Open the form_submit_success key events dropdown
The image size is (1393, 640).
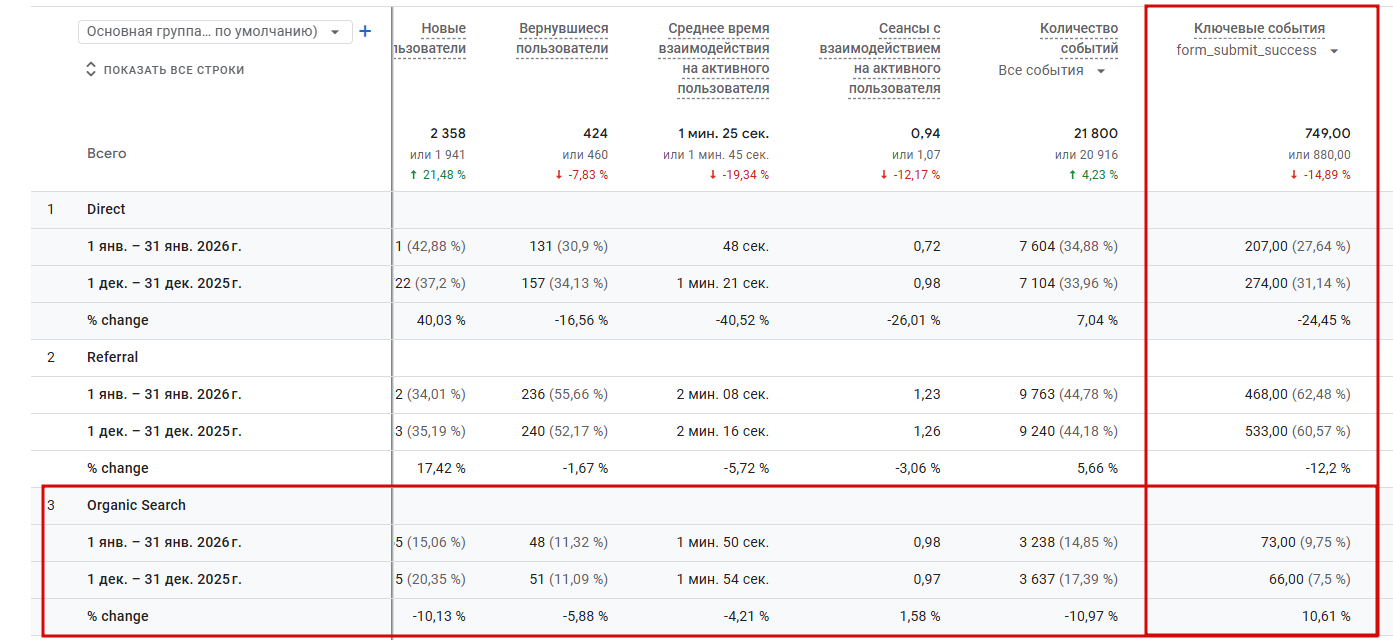point(1257,50)
